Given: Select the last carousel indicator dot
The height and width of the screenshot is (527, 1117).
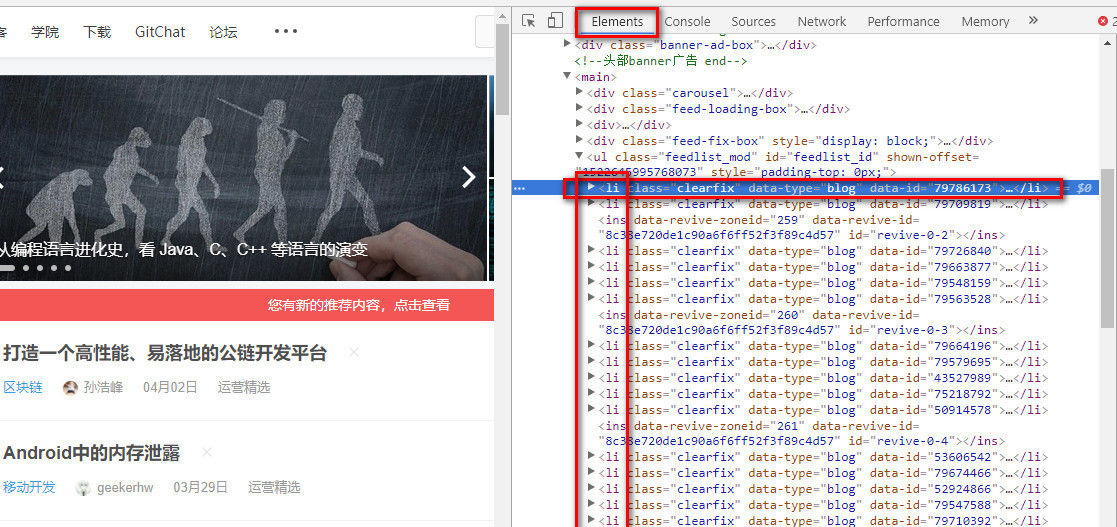Looking at the screenshot, I should pyautogui.click(x=68, y=268).
